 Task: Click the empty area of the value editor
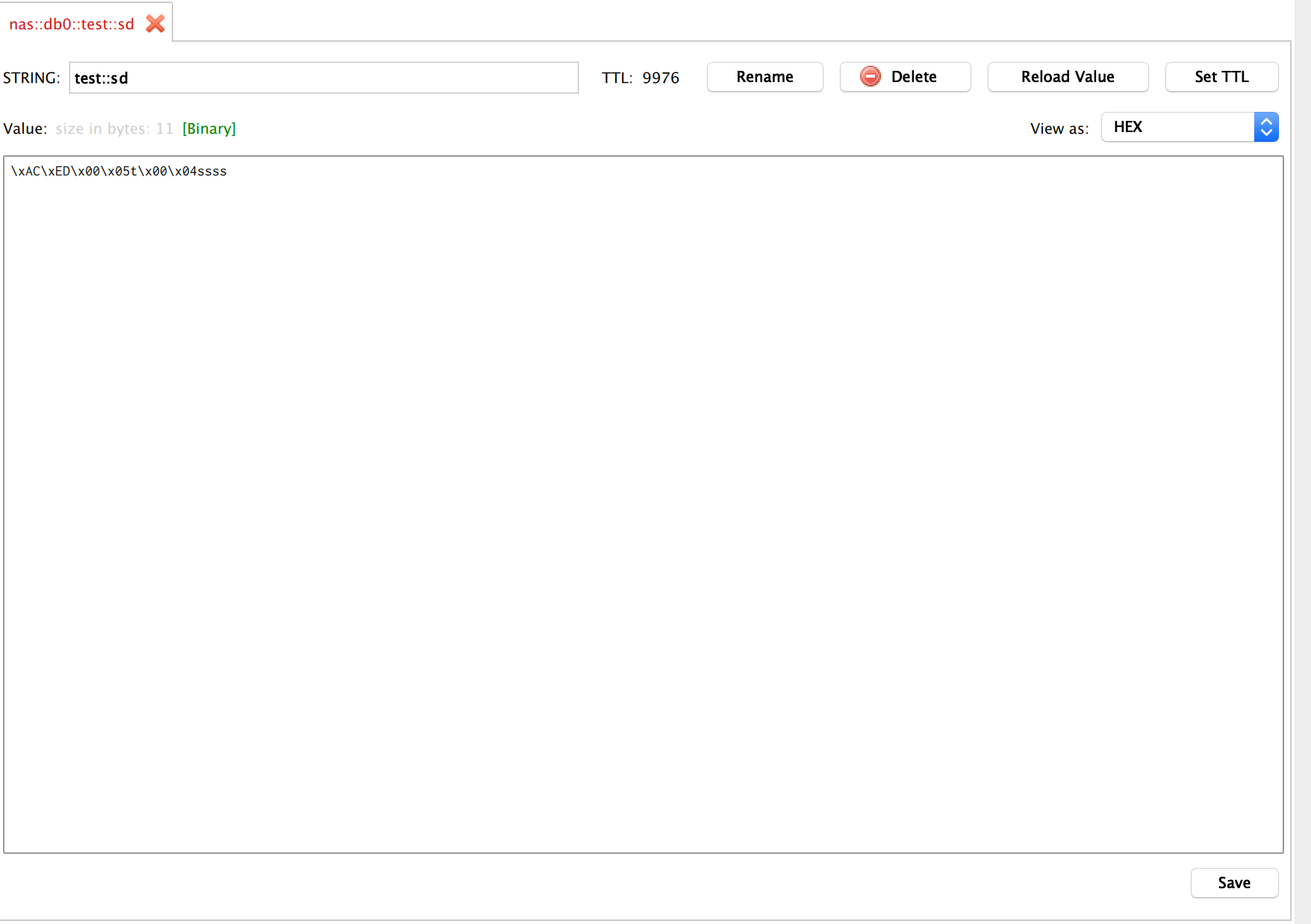click(x=642, y=508)
